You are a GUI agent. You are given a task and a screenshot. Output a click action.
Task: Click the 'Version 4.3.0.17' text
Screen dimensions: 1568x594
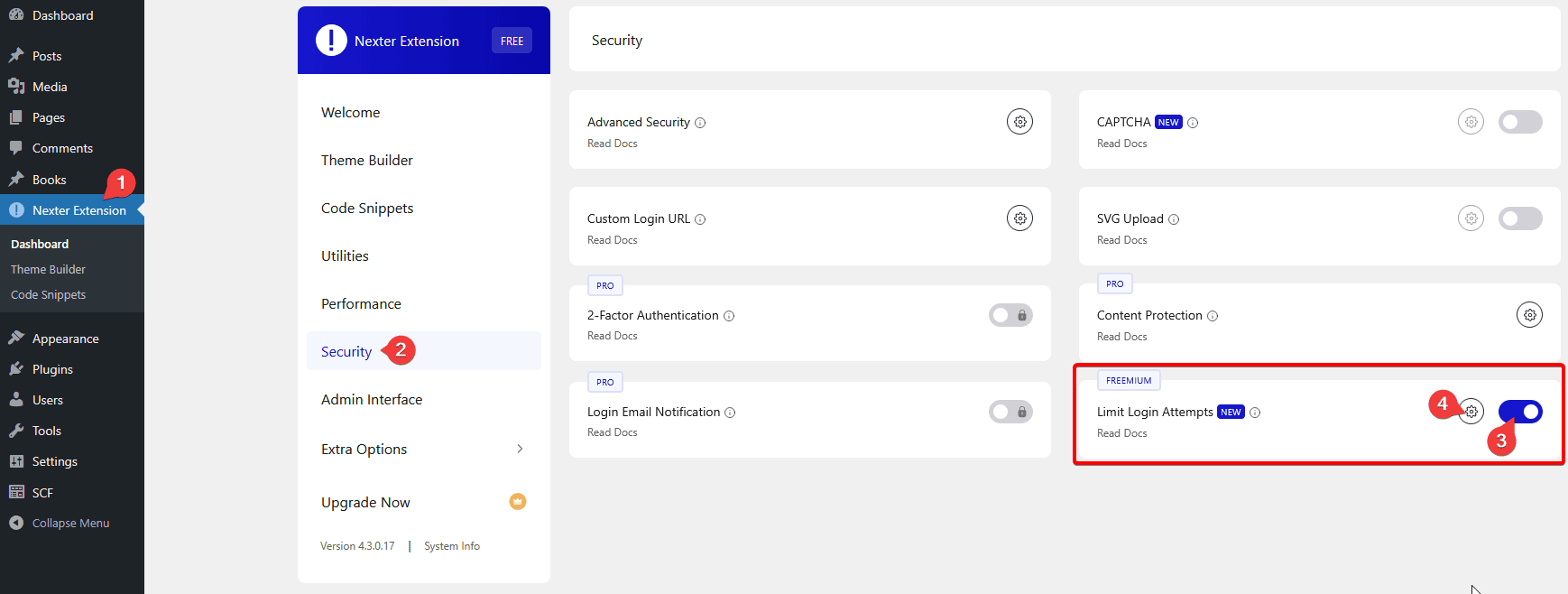[357, 546]
